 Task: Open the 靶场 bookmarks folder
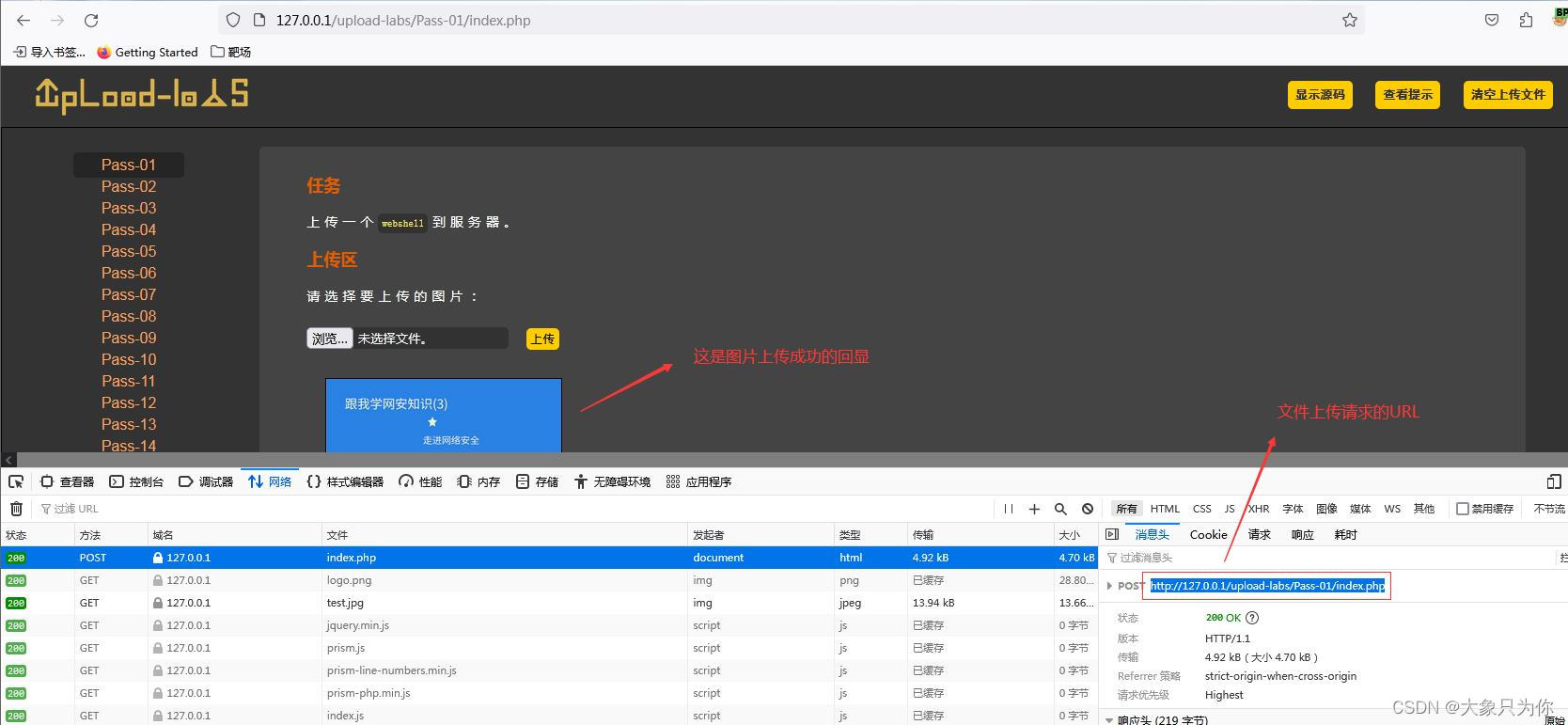click(x=231, y=52)
